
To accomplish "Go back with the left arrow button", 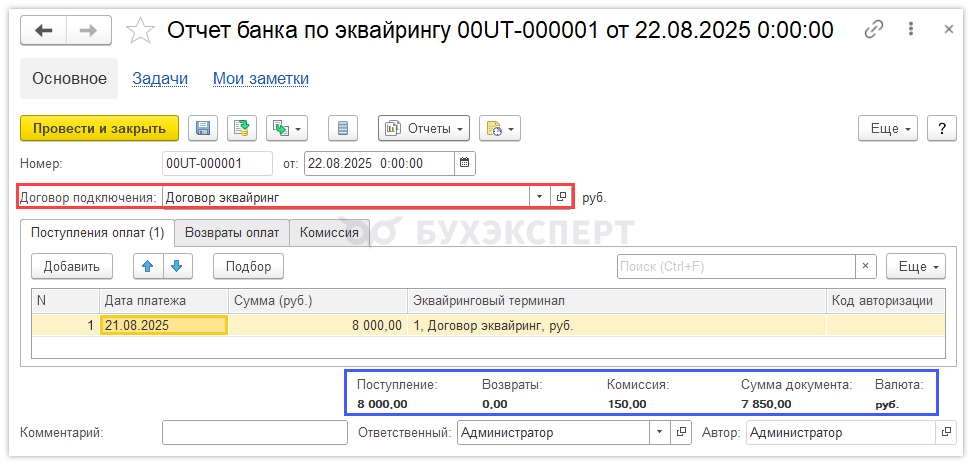I will click(43, 30).
